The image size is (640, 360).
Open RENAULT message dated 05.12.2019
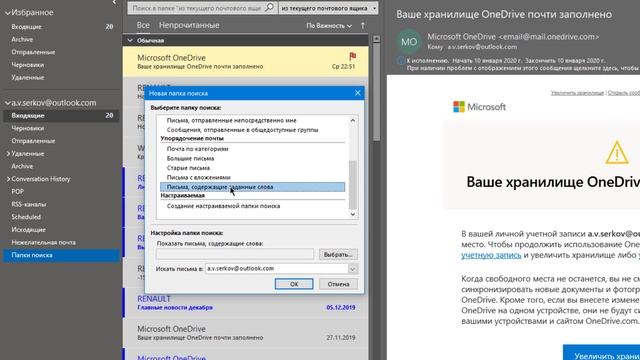pyautogui.click(x=245, y=303)
